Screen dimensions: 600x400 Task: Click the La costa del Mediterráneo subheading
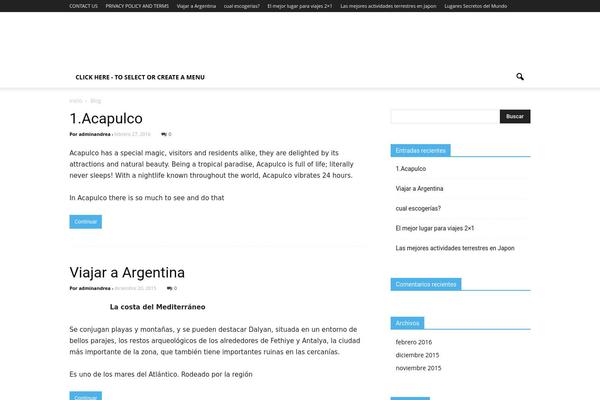tap(157, 307)
